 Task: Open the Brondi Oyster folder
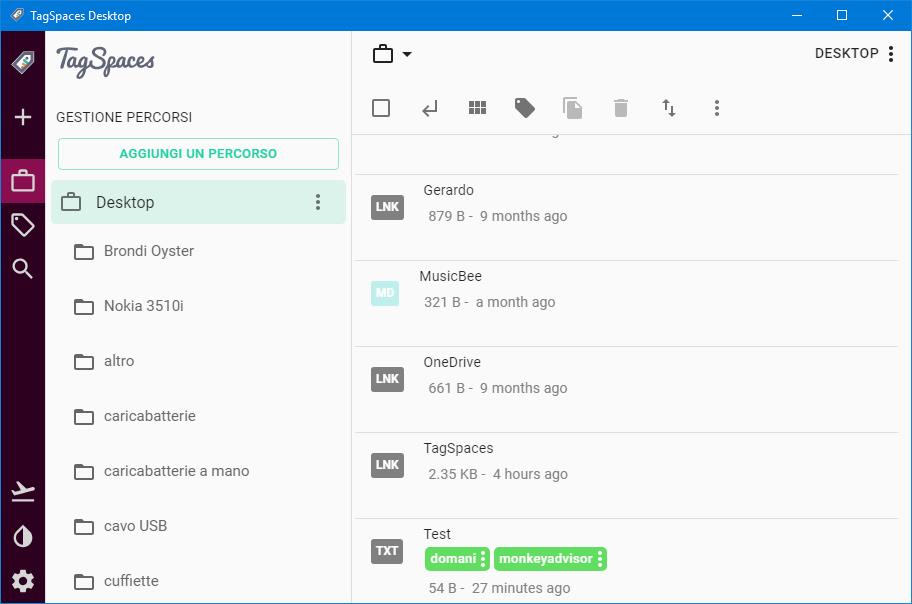pyautogui.click(x=149, y=251)
